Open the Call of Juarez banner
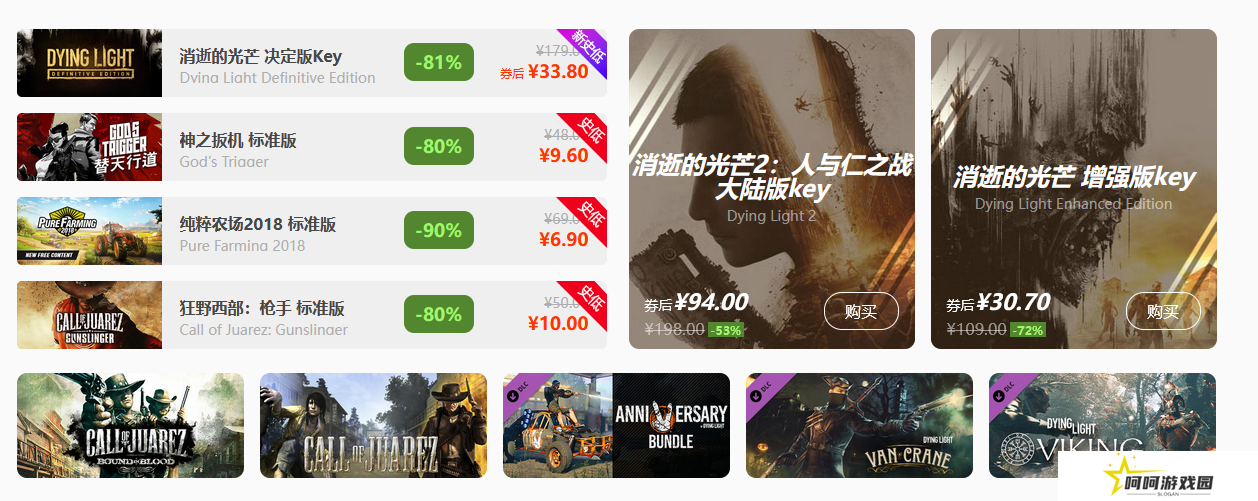Image resolution: width=1258 pixels, height=501 pixels. click(x=373, y=426)
